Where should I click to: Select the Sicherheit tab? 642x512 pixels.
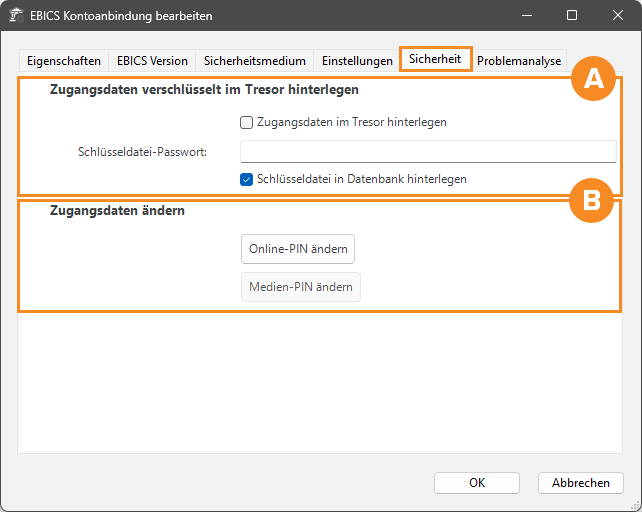point(435,60)
